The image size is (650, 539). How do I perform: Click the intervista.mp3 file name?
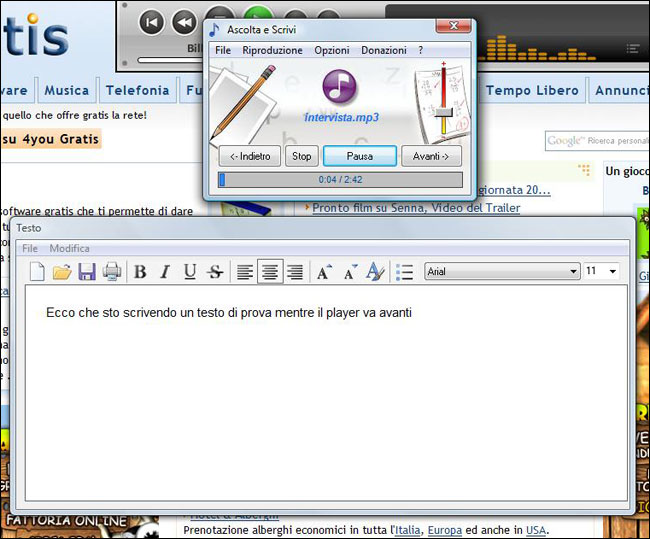tap(342, 117)
